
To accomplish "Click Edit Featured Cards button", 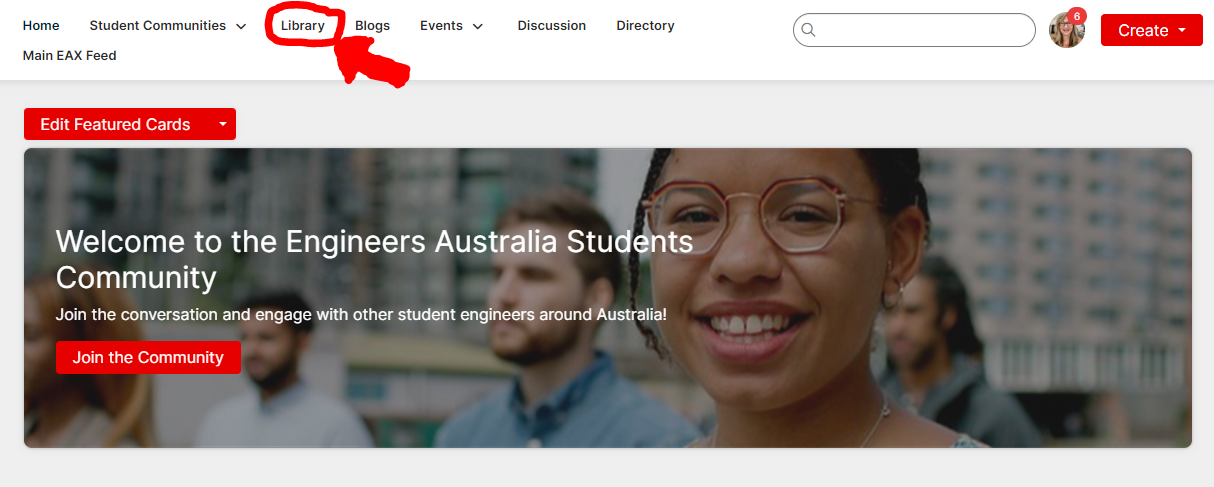I will [x=115, y=124].
